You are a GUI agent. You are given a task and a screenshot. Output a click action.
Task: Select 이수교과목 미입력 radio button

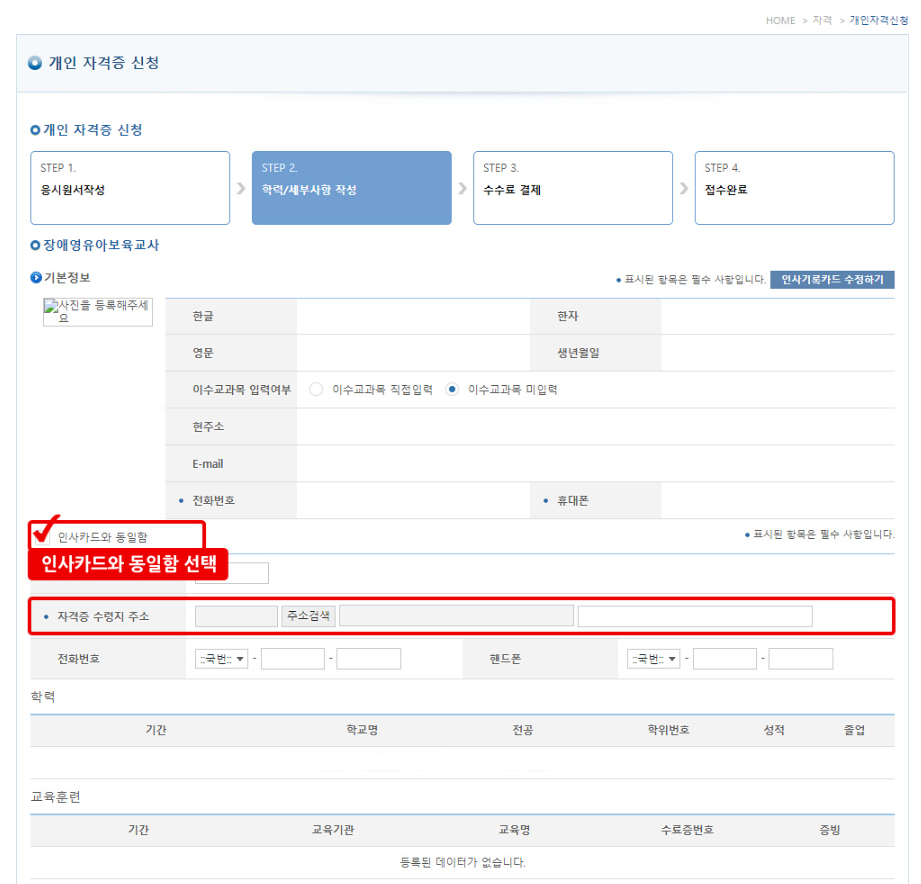[452, 389]
